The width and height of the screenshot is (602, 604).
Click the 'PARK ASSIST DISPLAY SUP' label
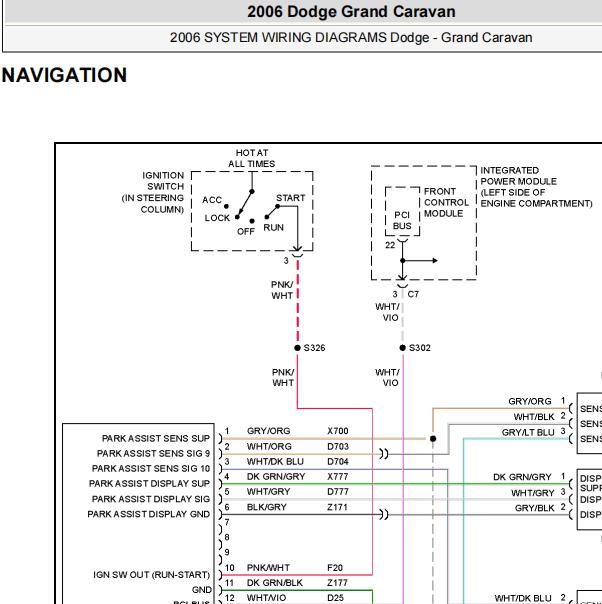point(149,483)
